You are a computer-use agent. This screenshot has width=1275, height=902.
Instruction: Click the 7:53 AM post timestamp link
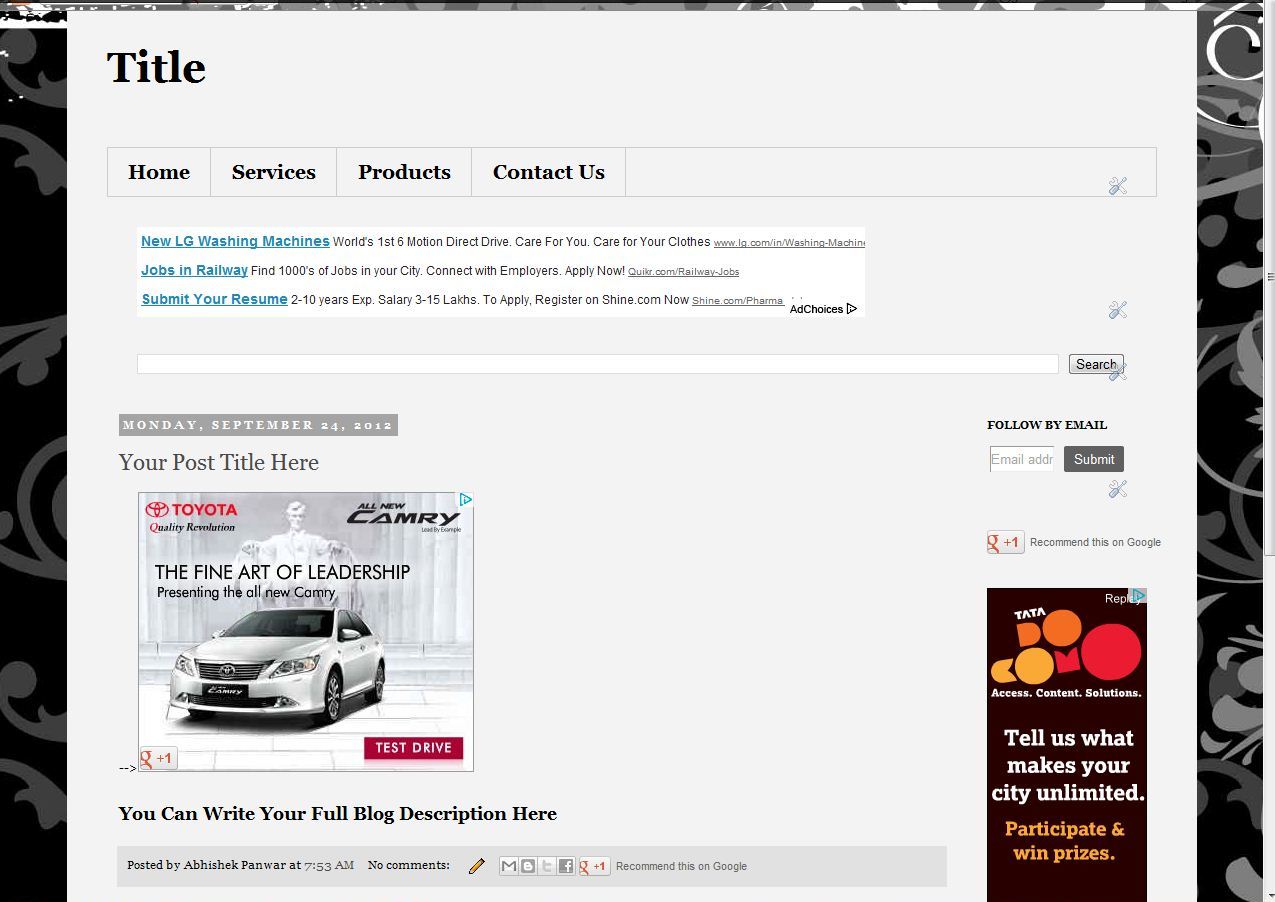(329, 865)
